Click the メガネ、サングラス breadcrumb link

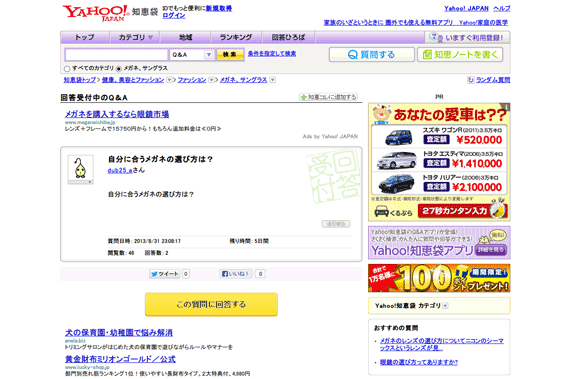(x=244, y=80)
